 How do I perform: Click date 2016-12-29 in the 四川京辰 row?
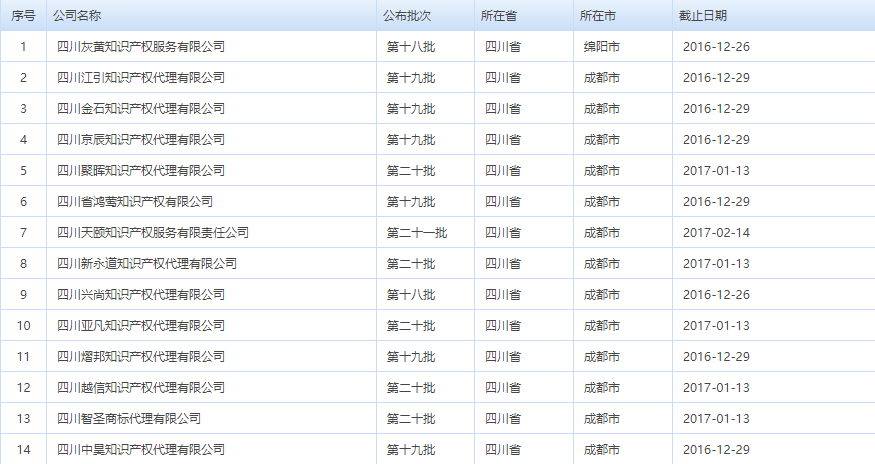pyautogui.click(x=716, y=140)
